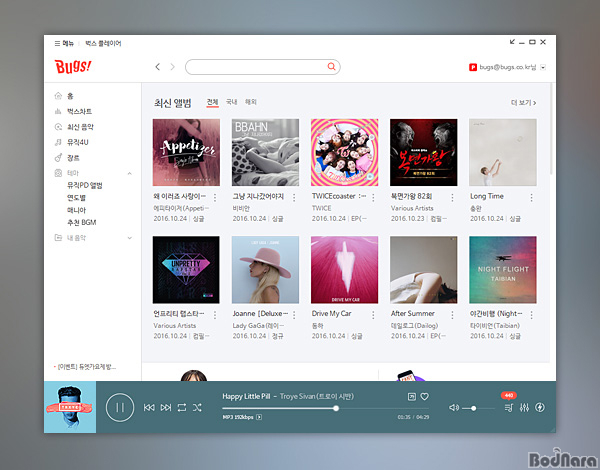Open 매니아 under 테마
Screen dimensions: 600x470
tap(77, 210)
